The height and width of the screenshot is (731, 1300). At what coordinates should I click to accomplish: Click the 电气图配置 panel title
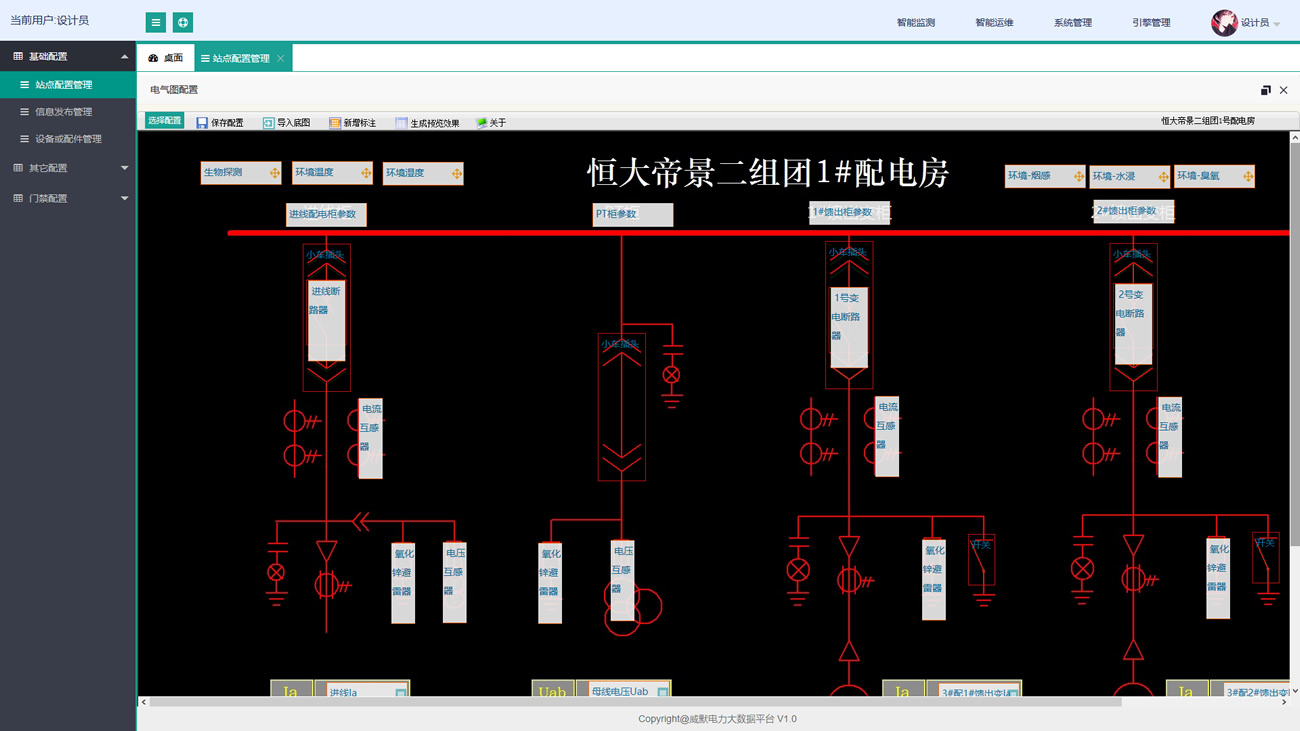pyautogui.click(x=174, y=90)
